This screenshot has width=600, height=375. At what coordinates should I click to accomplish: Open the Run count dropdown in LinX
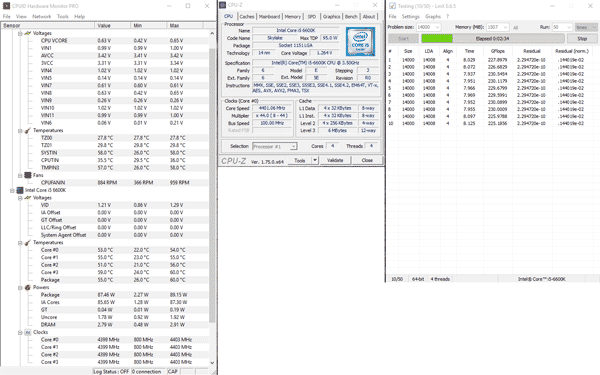569,27
